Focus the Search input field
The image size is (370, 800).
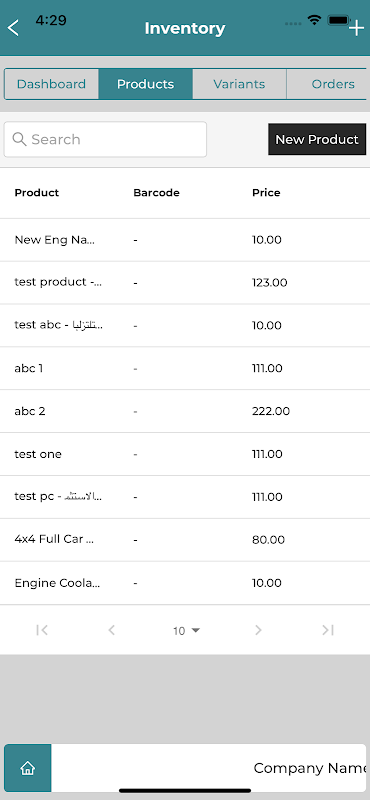click(105, 139)
